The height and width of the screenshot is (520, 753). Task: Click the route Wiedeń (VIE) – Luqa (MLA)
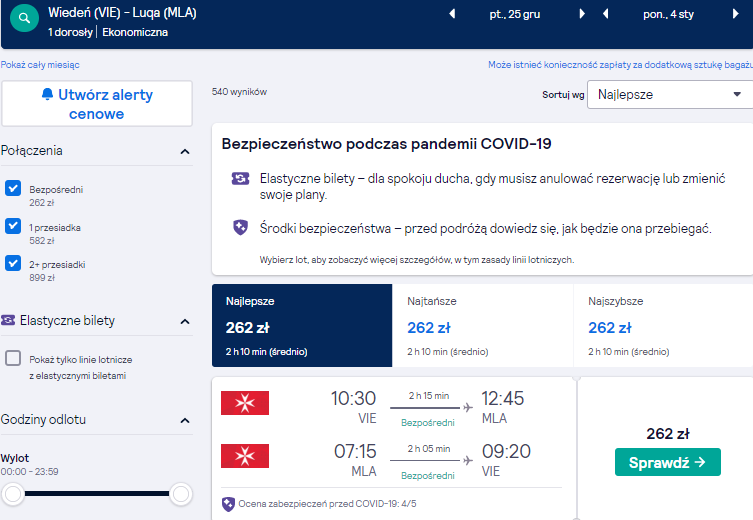pos(122,13)
